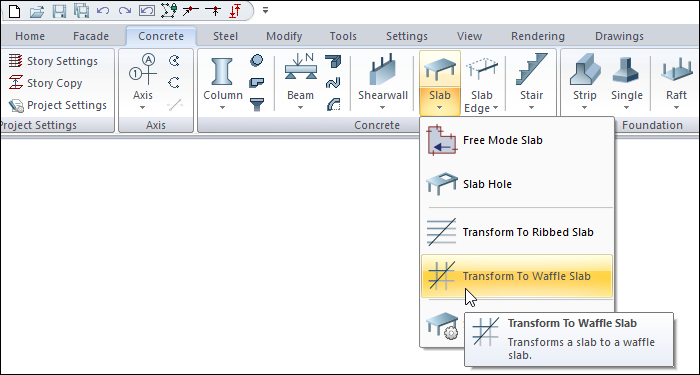Open Story Settings
The image size is (700, 375).
click(54, 61)
